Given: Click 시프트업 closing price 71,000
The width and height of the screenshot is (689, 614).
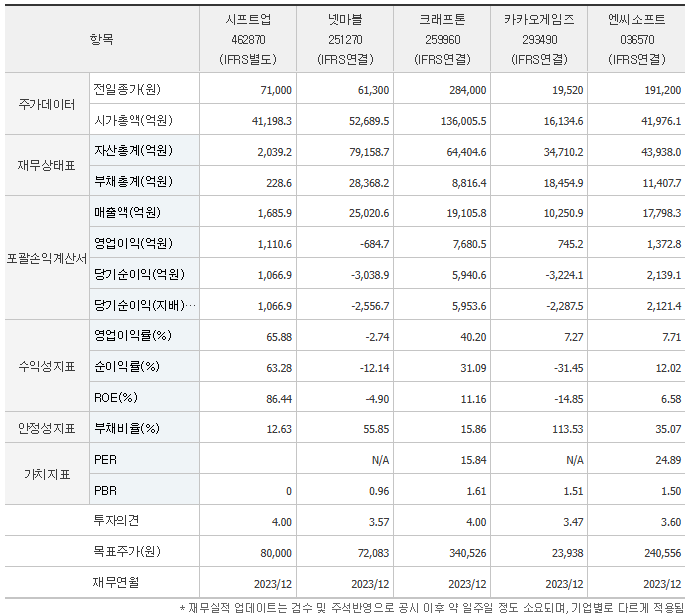Looking at the screenshot, I should (x=276, y=90).
